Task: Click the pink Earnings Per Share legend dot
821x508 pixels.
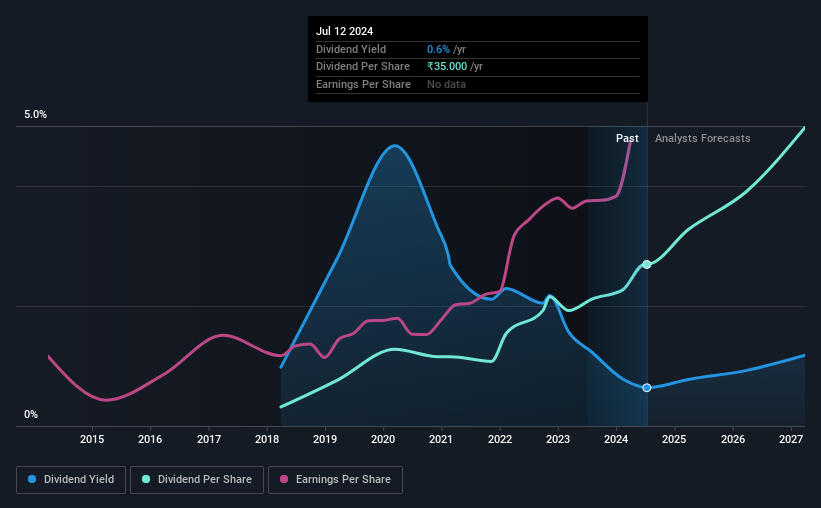Action: coord(284,479)
